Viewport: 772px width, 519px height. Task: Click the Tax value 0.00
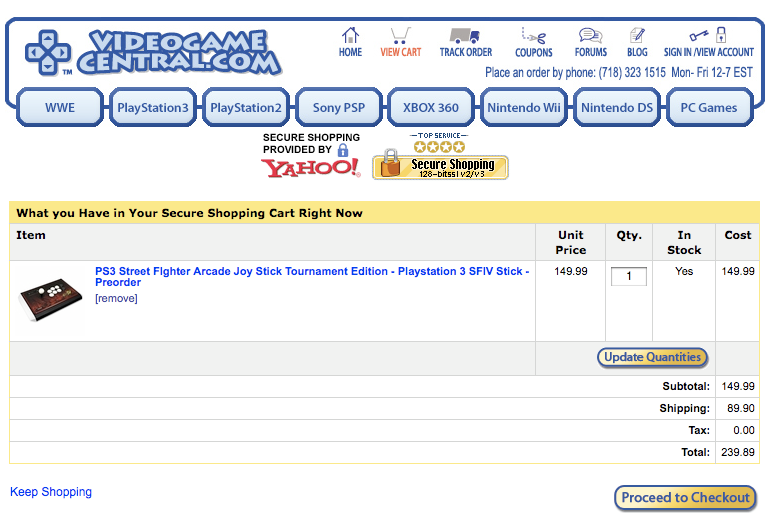743,430
